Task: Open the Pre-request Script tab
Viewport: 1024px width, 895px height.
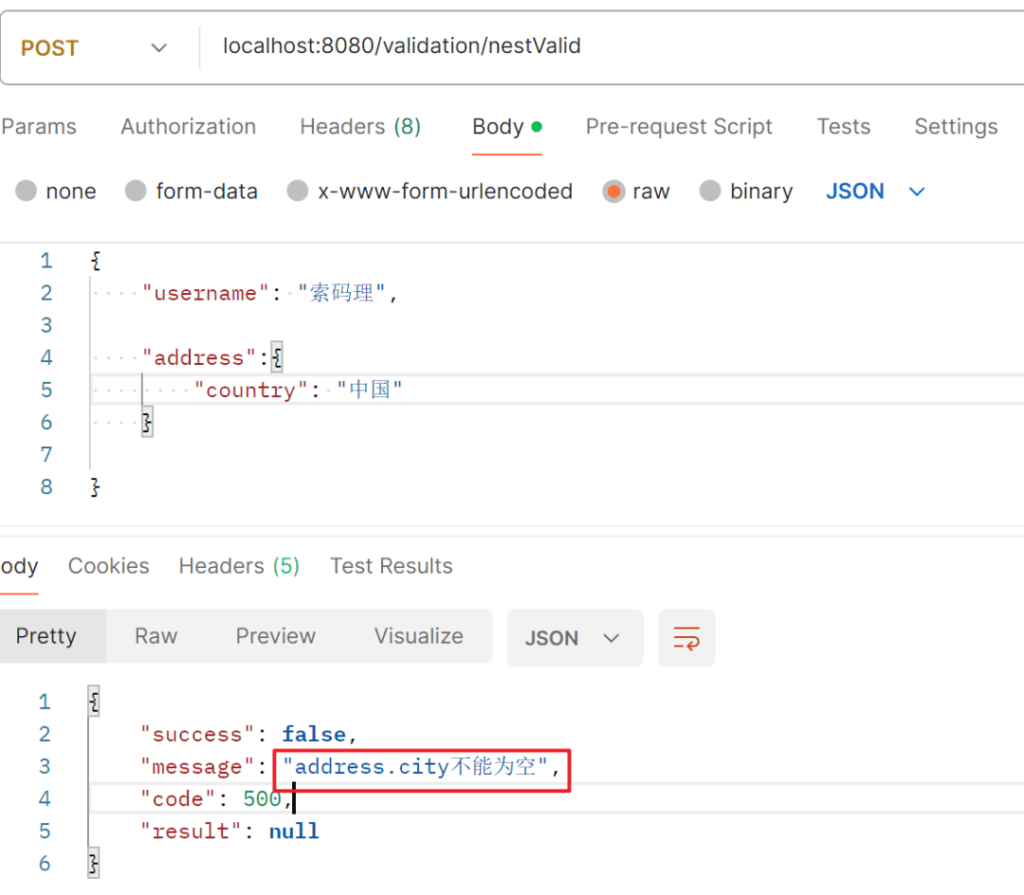Action: [678, 127]
